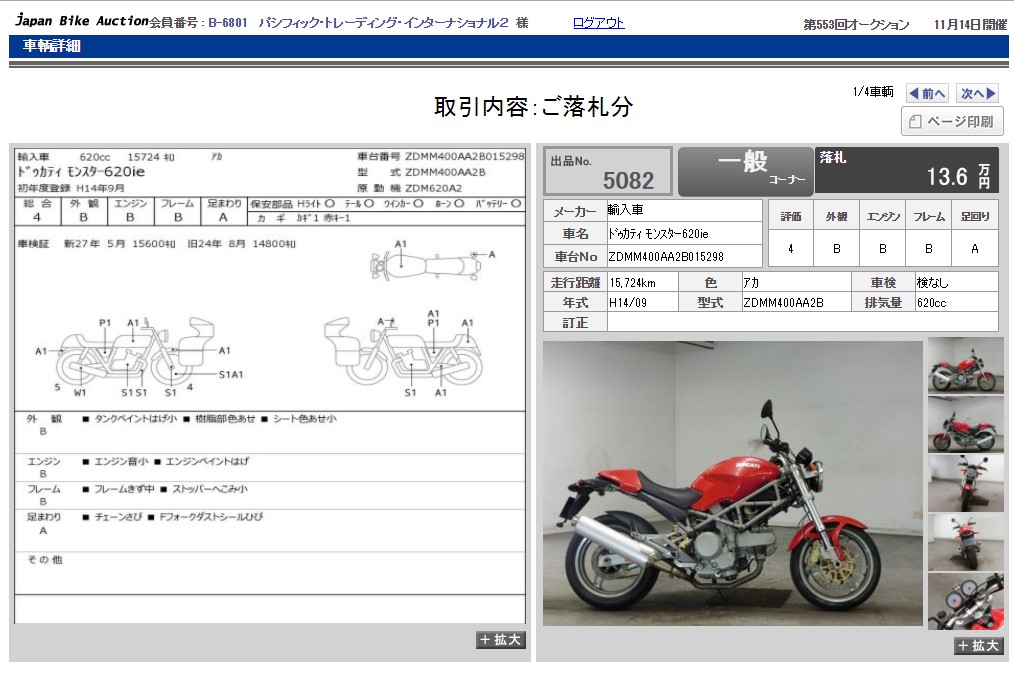Print the page with ページ印刷 button
The width and height of the screenshot is (1014, 679).
pos(952,121)
